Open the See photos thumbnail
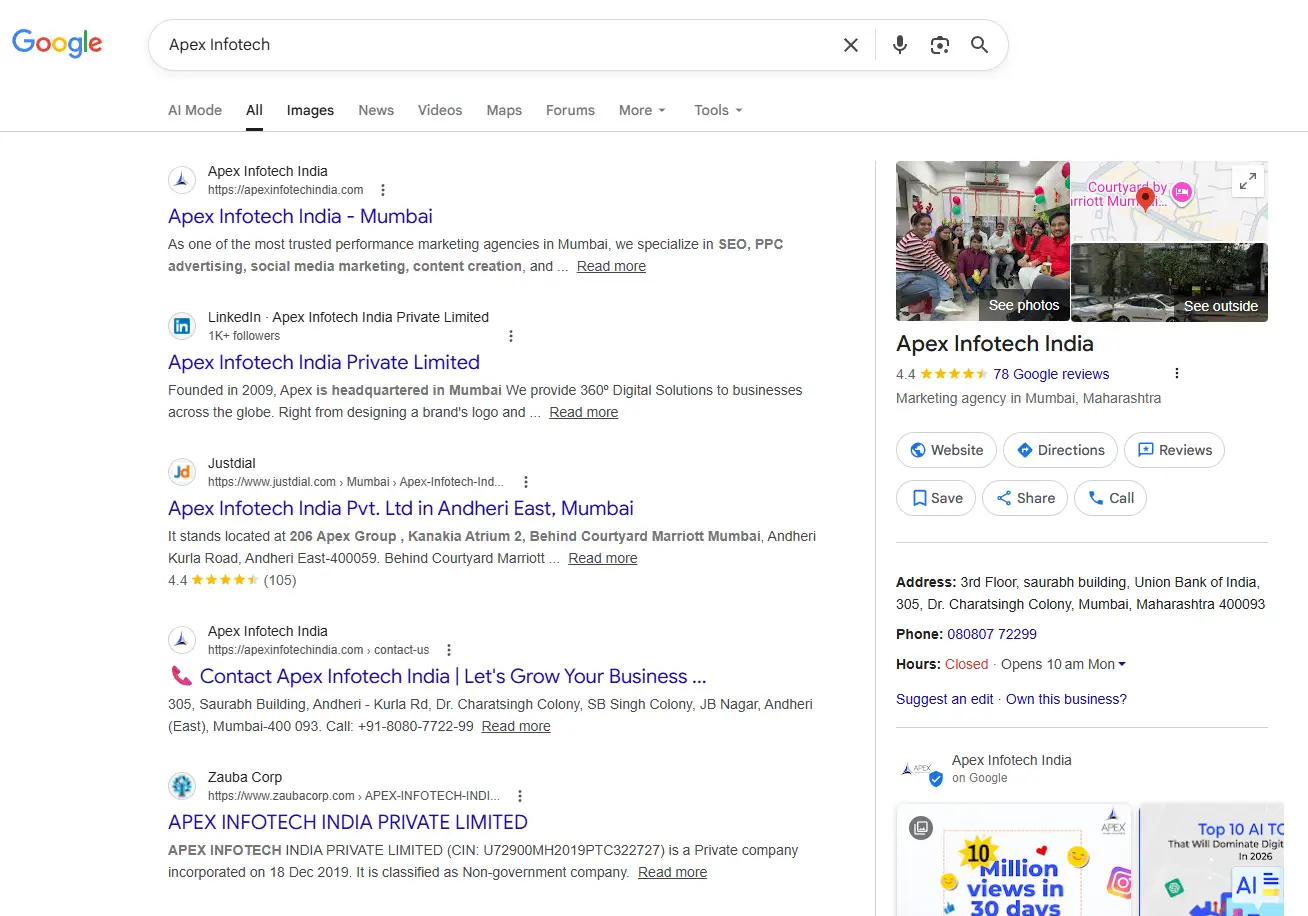This screenshot has height=916, width=1308. (982, 241)
